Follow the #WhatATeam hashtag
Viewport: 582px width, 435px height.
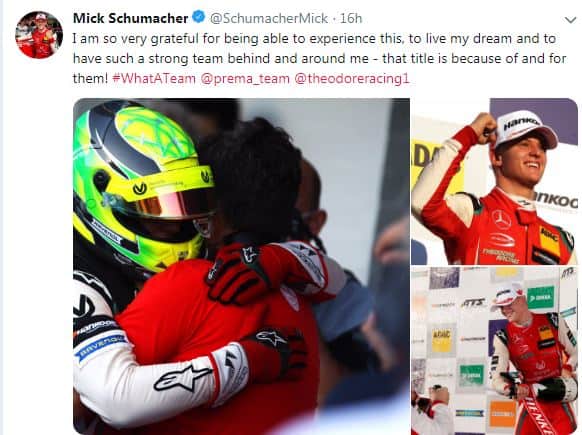(x=154, y=79)
